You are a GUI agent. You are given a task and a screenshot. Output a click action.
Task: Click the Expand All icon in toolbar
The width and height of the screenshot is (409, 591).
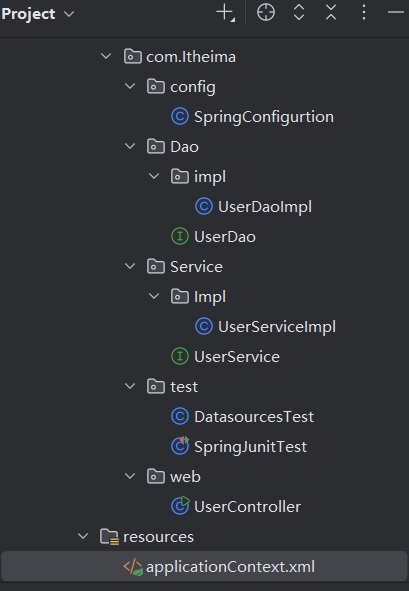(x=299, y=12)
